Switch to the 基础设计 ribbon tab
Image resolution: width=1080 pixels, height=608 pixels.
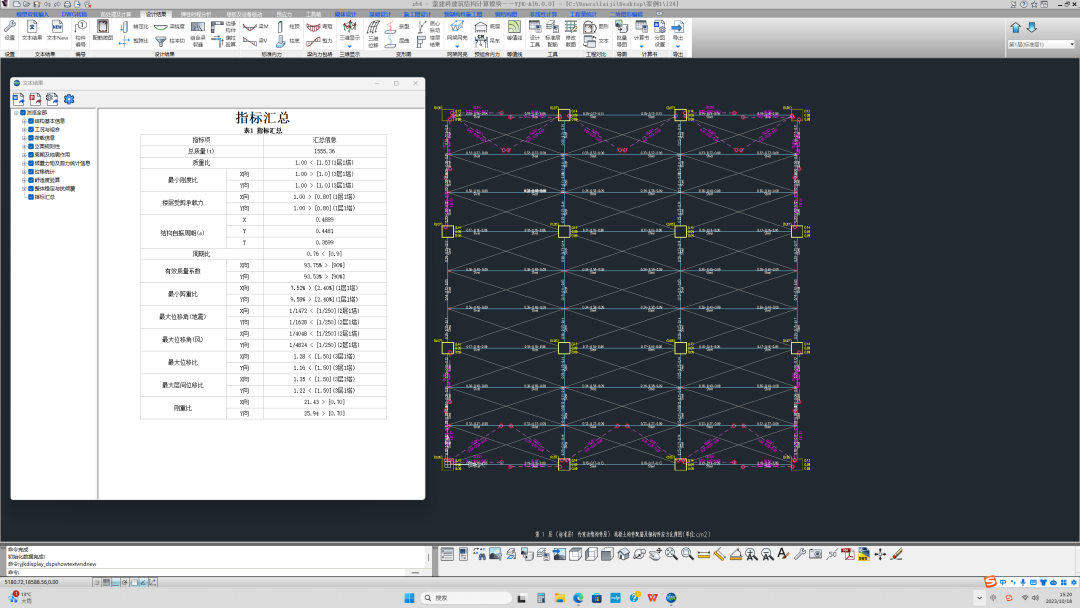[380, 14]
